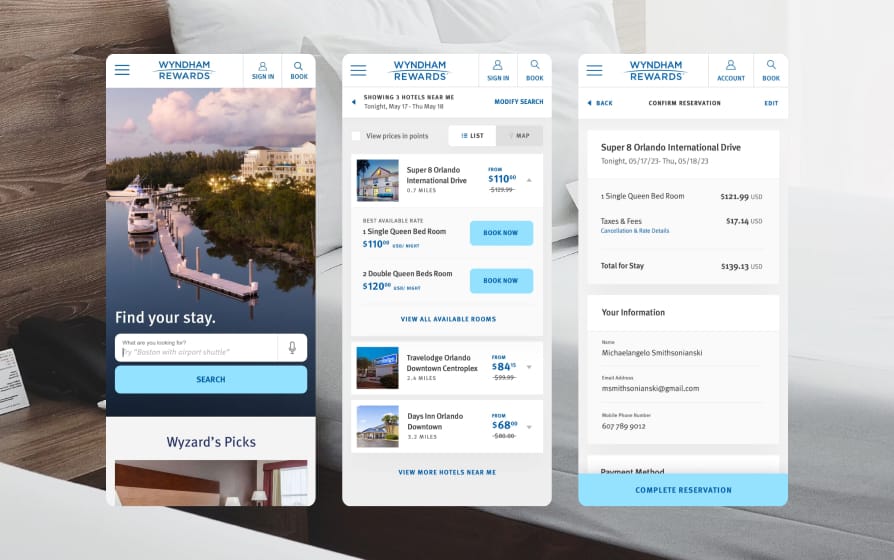The image size is (894, 560).
Task: Switch to Map view tab
Action: click(519, 136)
